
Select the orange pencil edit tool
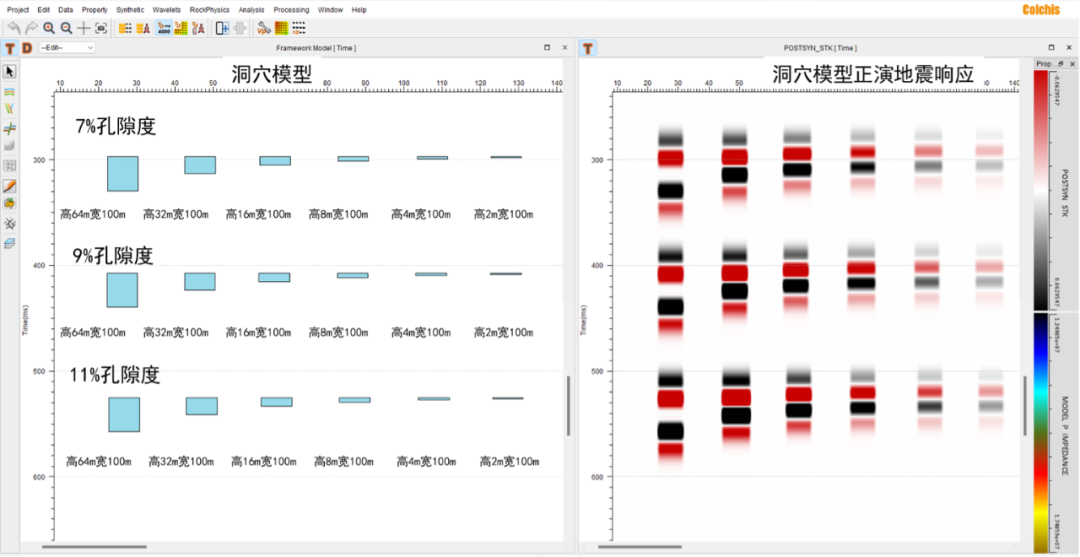(10, 186)
